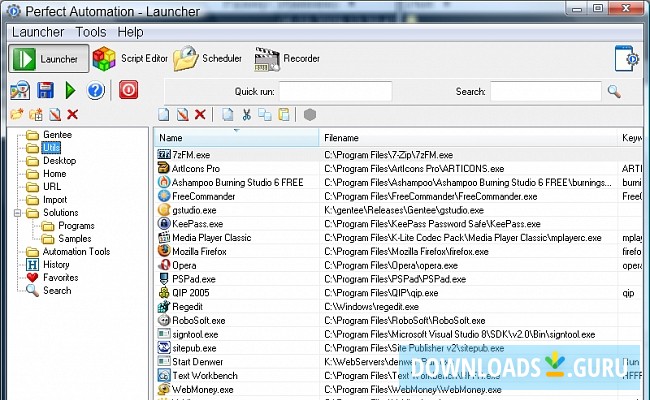Open the Scheduler
Screen dimensions: 650x400
pyautogui.click(x=207, y=59)
